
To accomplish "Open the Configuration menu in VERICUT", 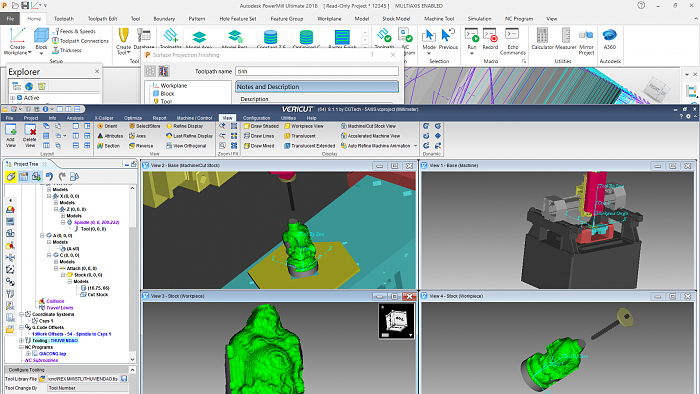I will 256,118.
